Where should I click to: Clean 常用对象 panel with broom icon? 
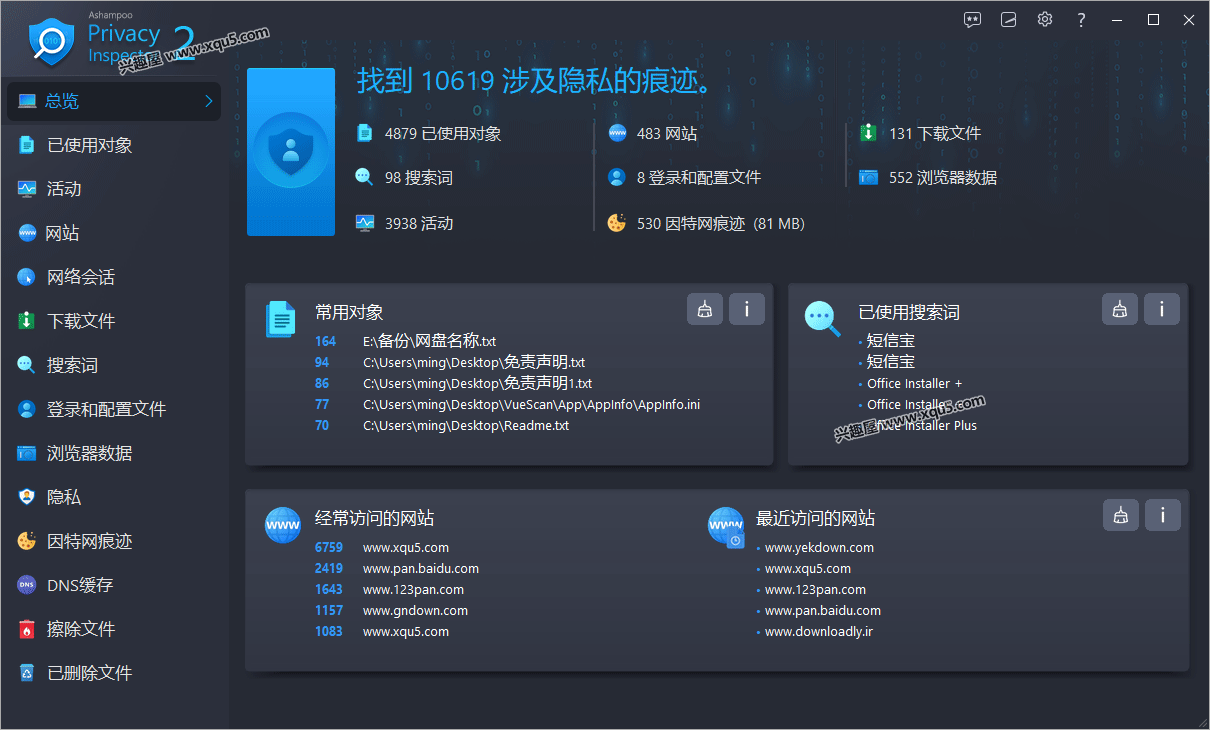(705, 310)
